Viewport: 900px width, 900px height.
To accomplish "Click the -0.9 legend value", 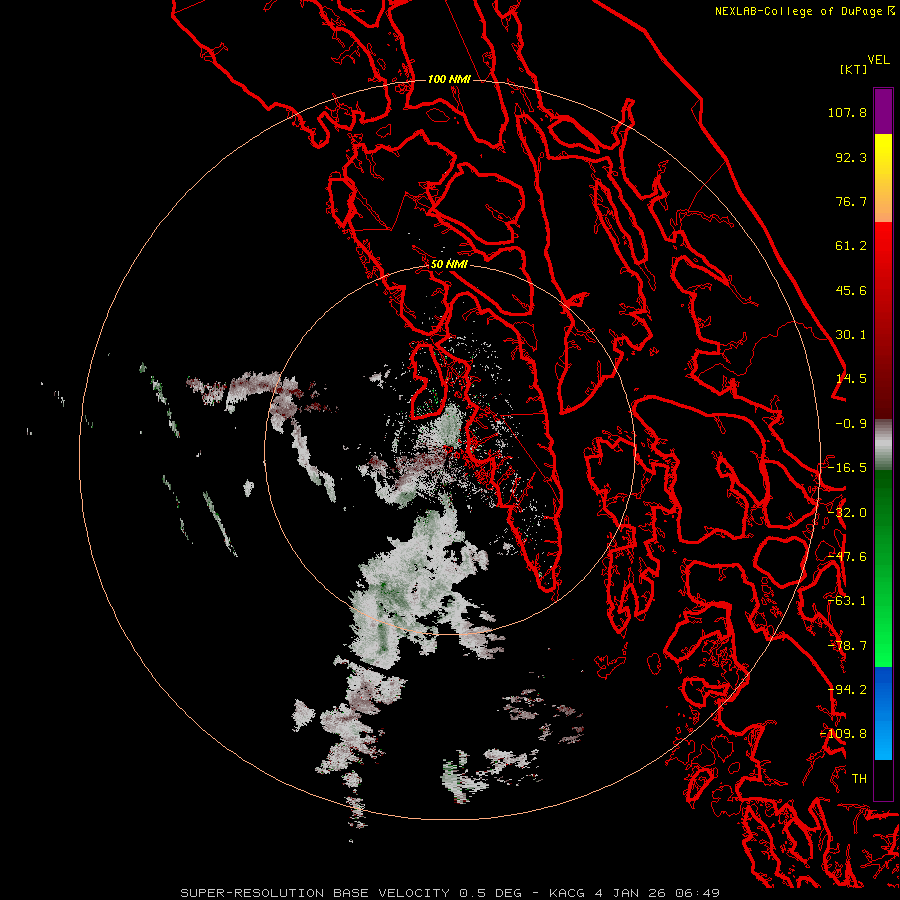I will (851, 424).
